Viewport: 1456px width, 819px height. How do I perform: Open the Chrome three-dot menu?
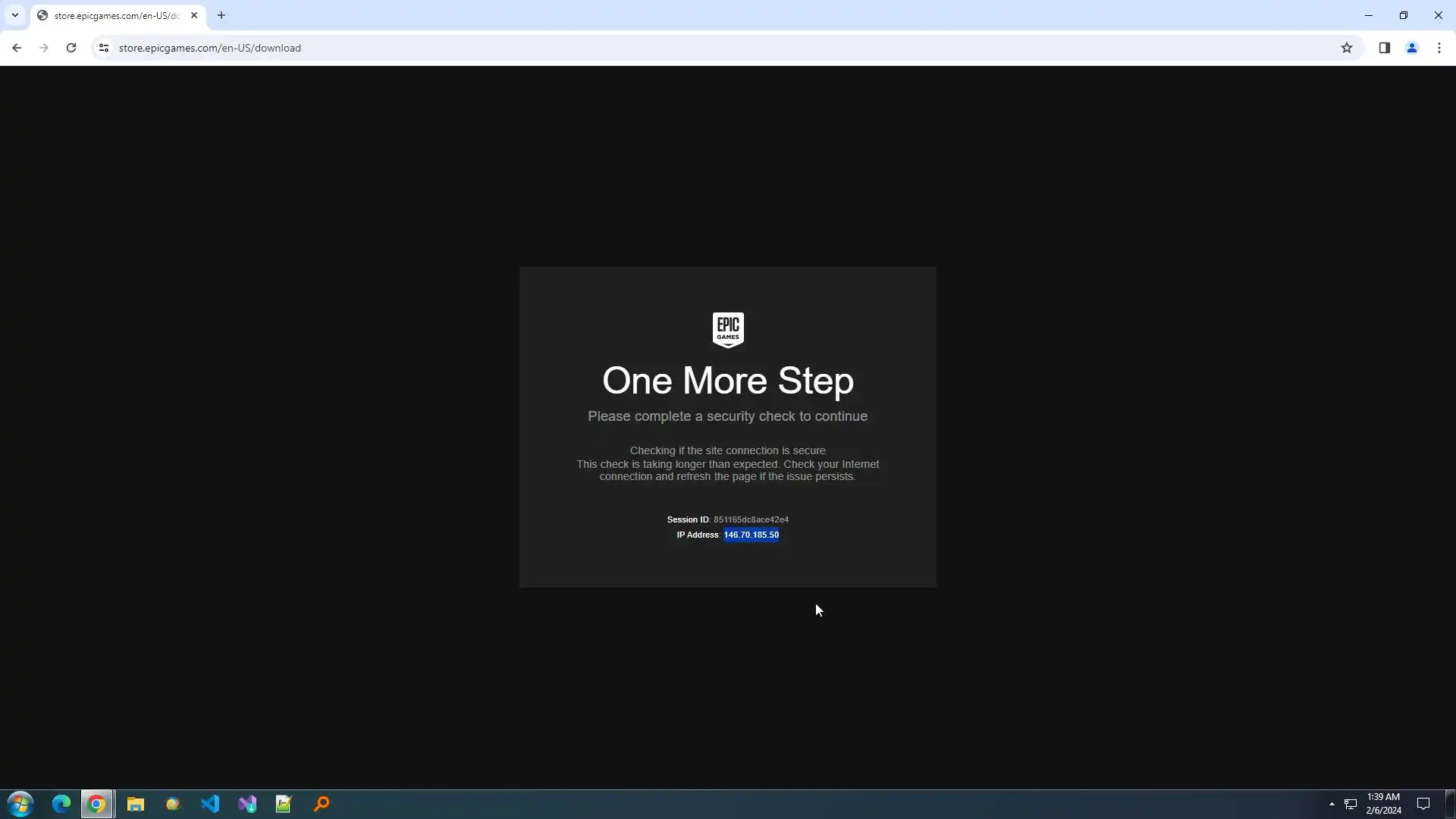[x=1439, y=48]
